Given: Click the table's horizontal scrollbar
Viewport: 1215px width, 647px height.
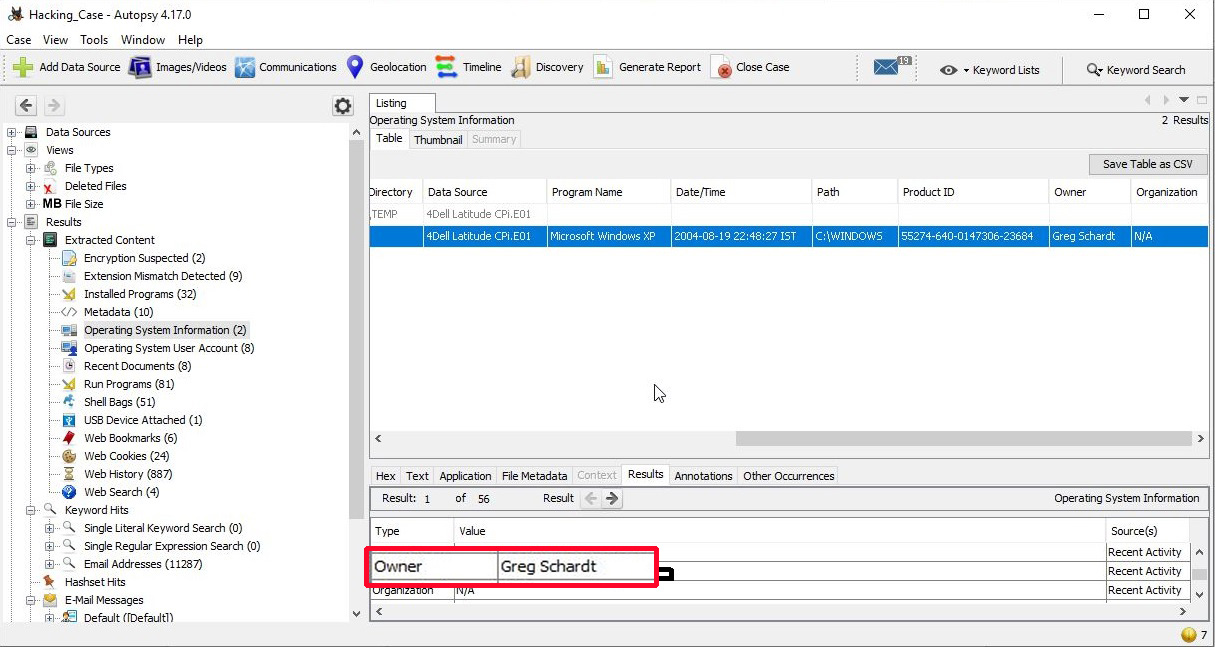Looking at the screenshot, I should coord(964,438).
